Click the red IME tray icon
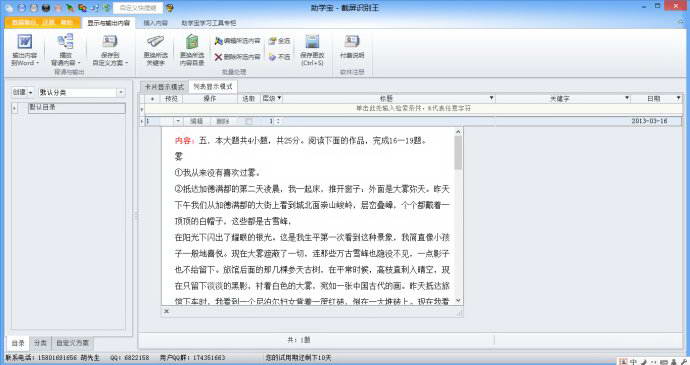The height and width of the screenshot is (365, 690). [623, 361]
